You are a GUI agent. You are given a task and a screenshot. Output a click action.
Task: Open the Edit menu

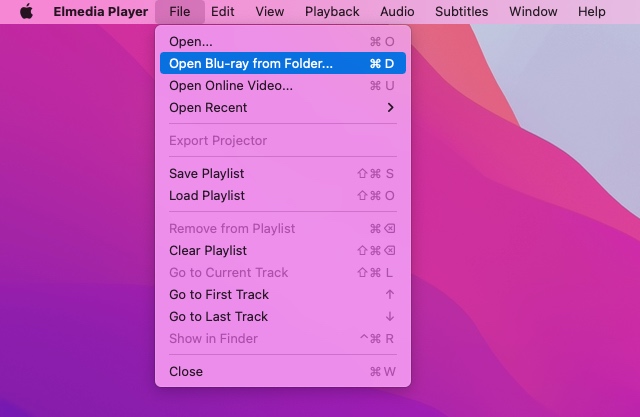[222, 12]
